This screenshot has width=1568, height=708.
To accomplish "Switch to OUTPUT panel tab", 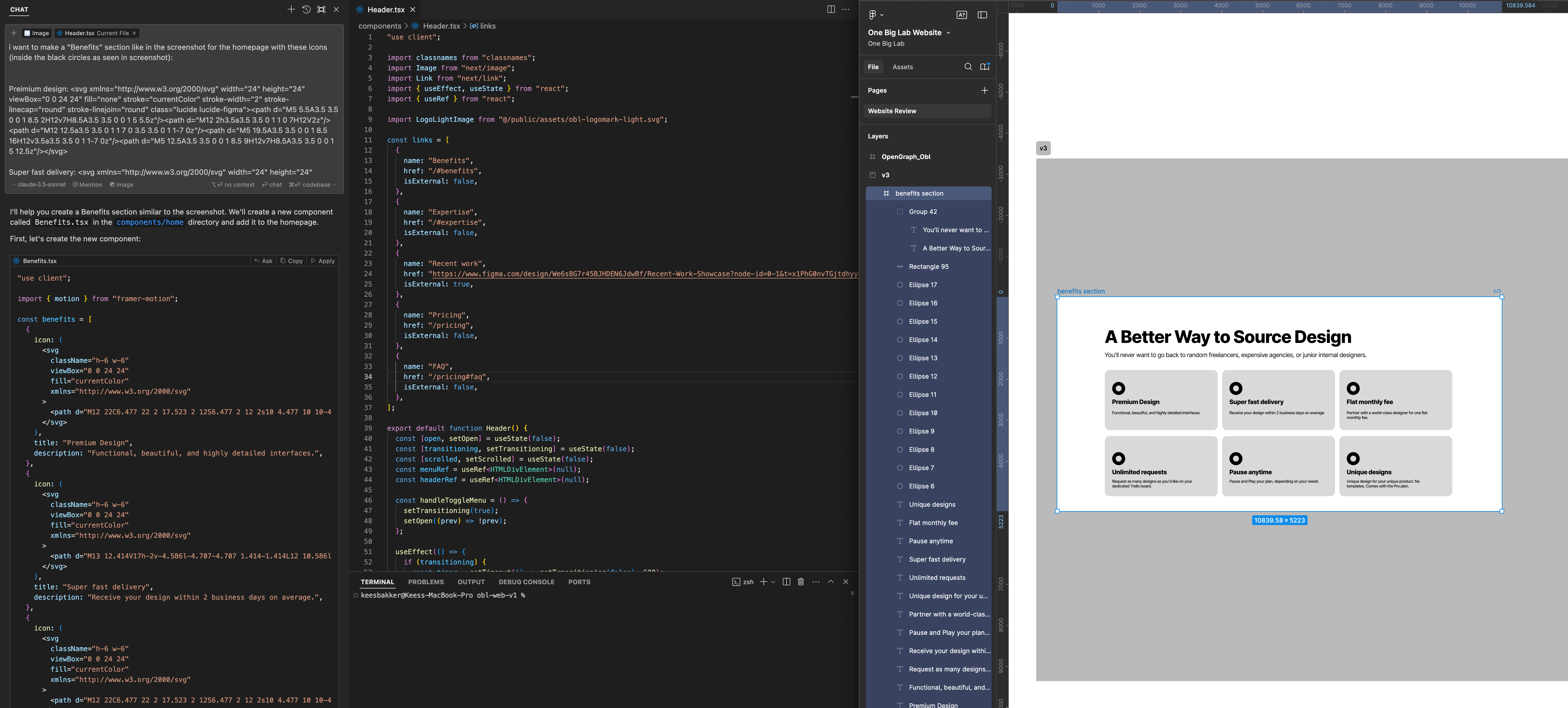I will 471,582.
